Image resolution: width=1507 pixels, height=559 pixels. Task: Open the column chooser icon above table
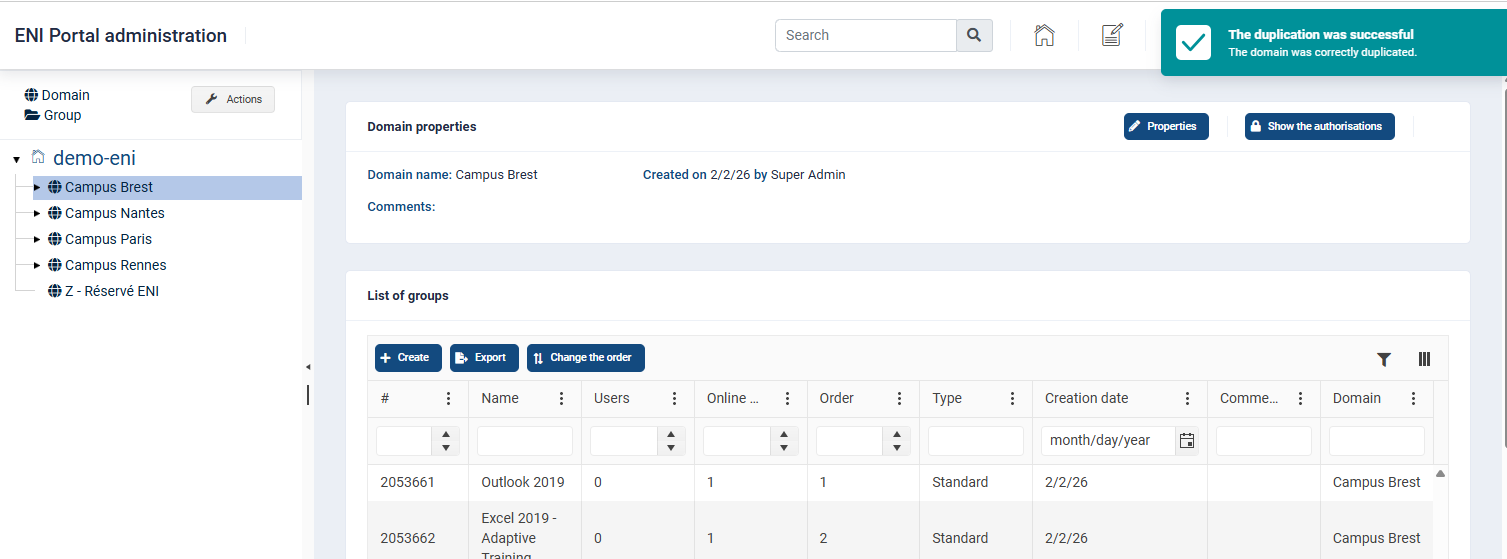pyautogui.click(x=1424, y=359)
